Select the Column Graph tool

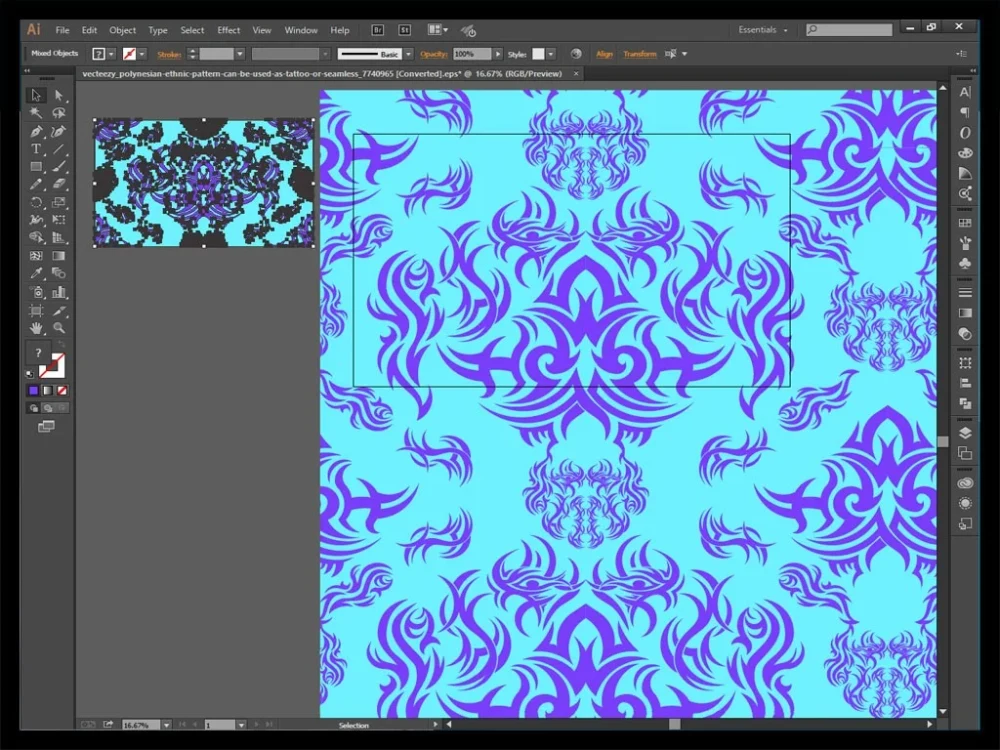pos(59,292)
